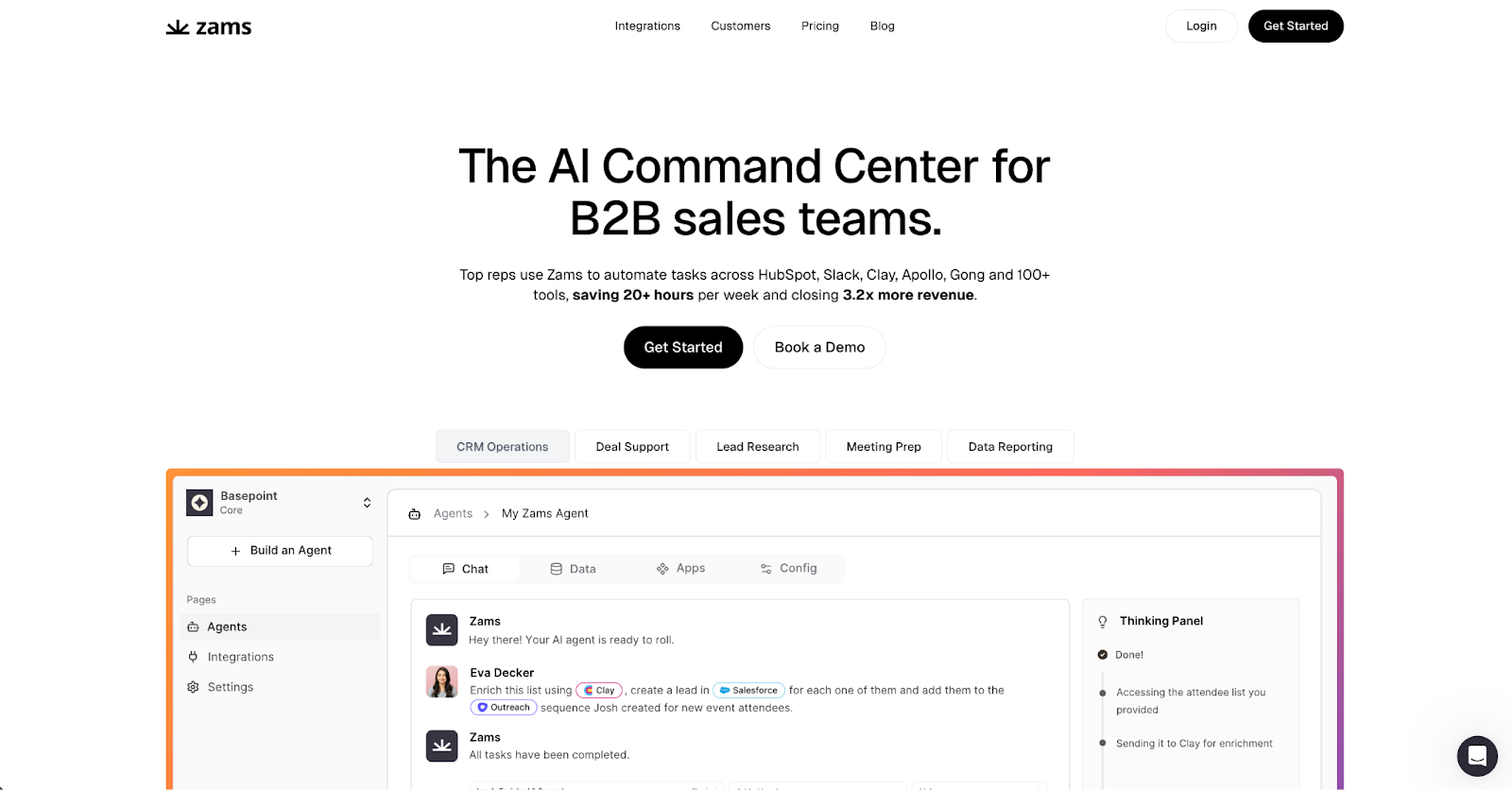Click the Integrations plug icon in sidebar

(193, 657)
